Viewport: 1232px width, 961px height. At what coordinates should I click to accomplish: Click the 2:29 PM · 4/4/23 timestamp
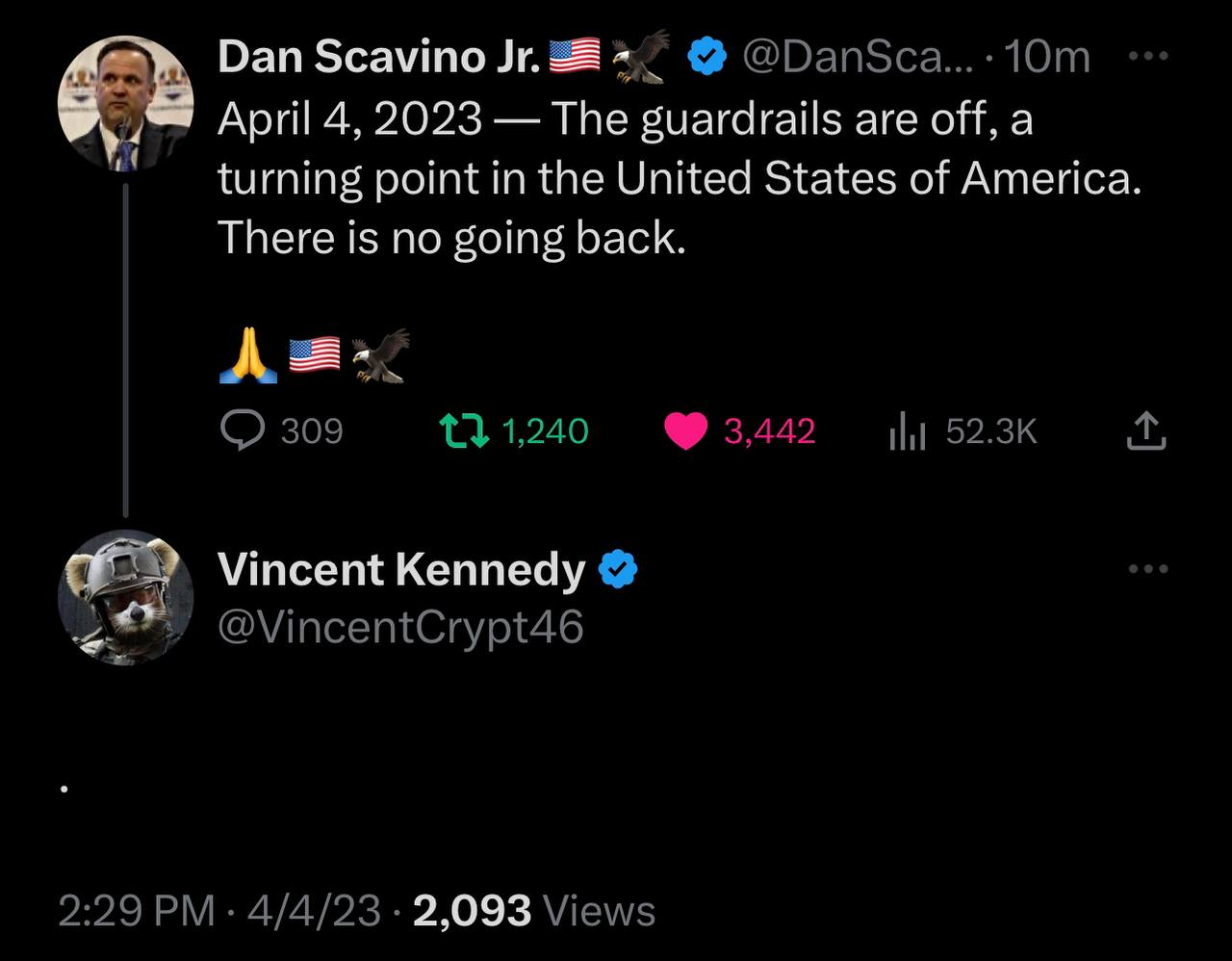coord(219,911)
